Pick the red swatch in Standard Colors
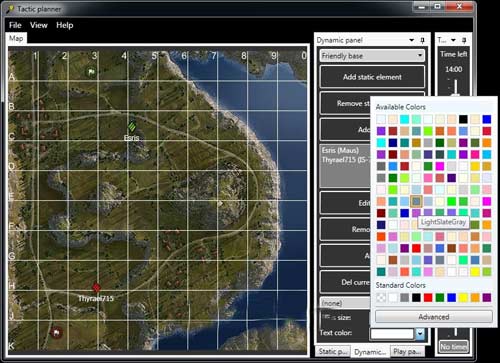The height and width of the screenshot is (363, 500). click(428, 297)
